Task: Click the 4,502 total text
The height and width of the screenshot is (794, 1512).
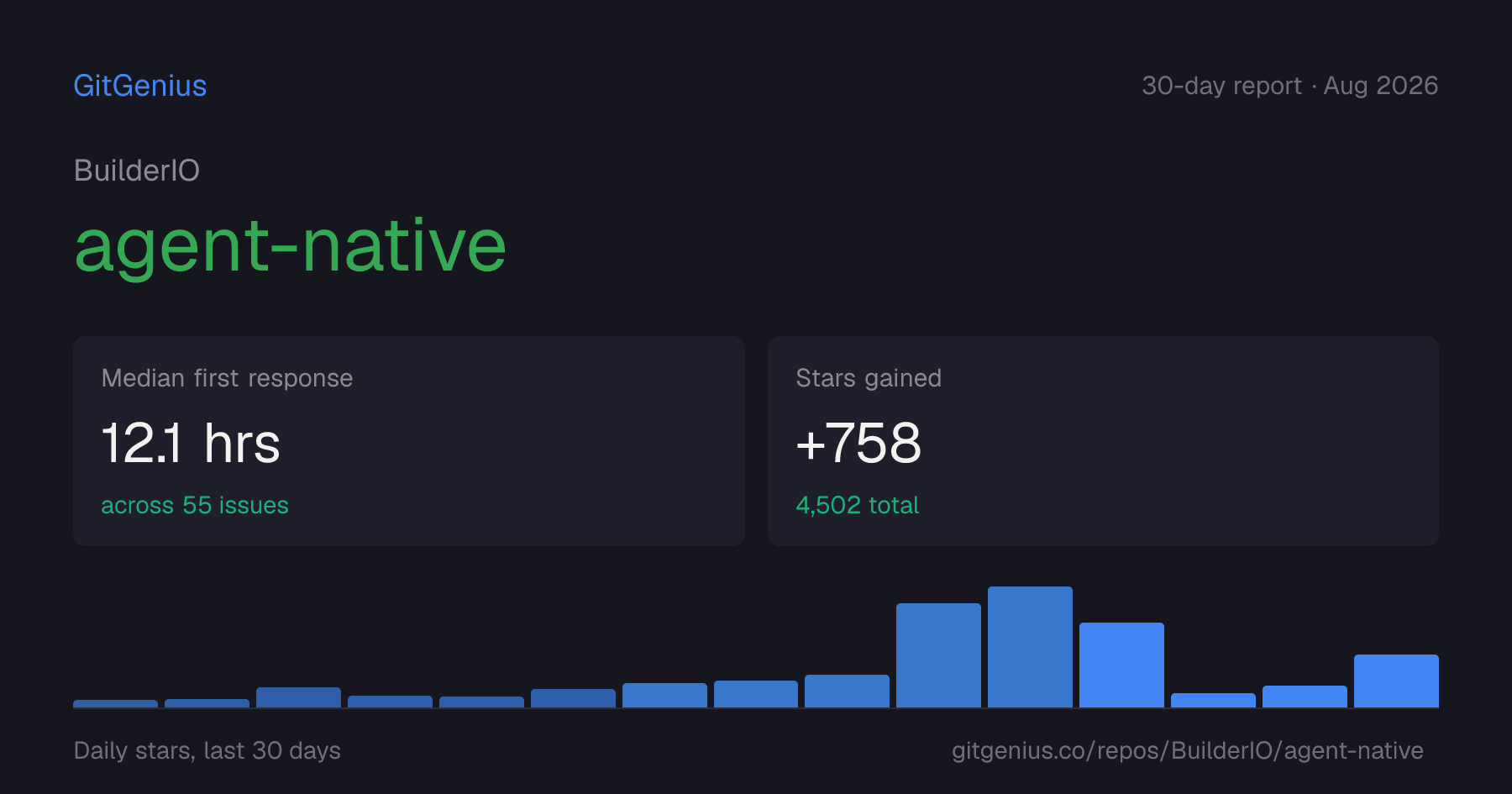Action: [857, 505]
